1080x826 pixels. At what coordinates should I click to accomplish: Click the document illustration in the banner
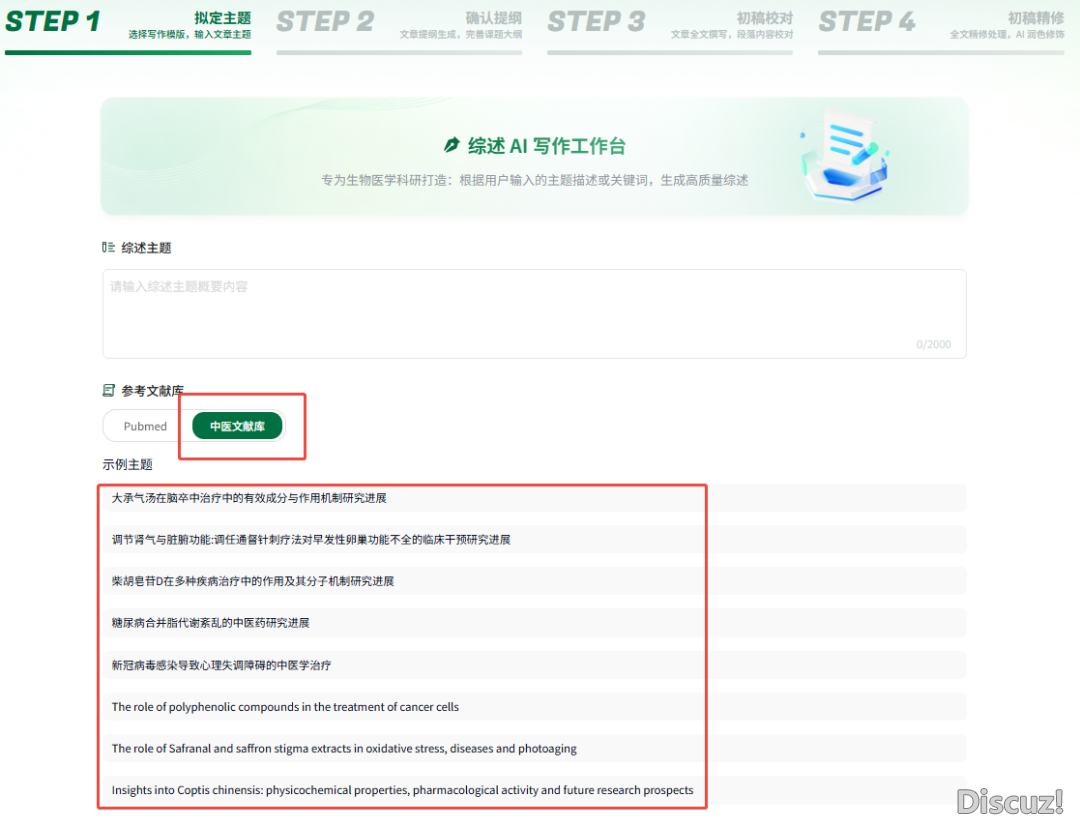pyautogui.click(x=844, y=156)
